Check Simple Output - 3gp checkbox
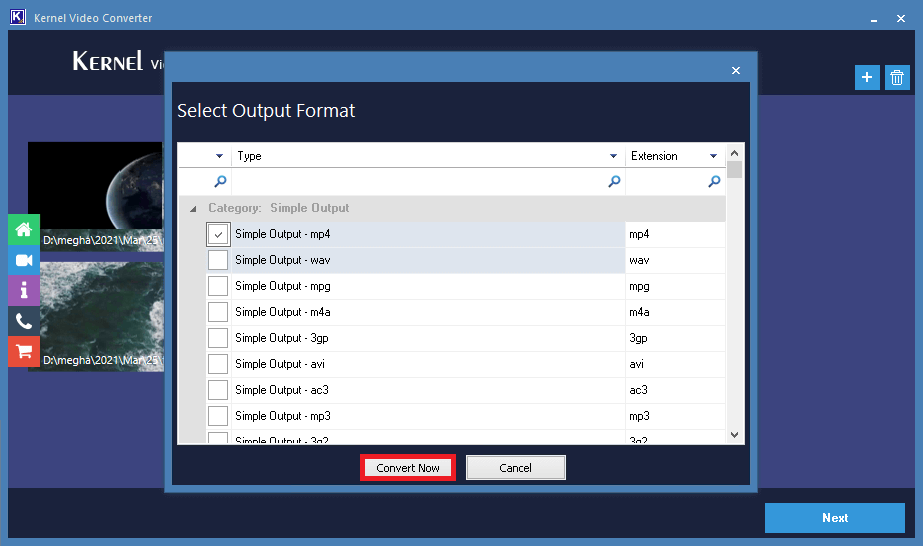923x546 pixels. click(x=218, y=338)
